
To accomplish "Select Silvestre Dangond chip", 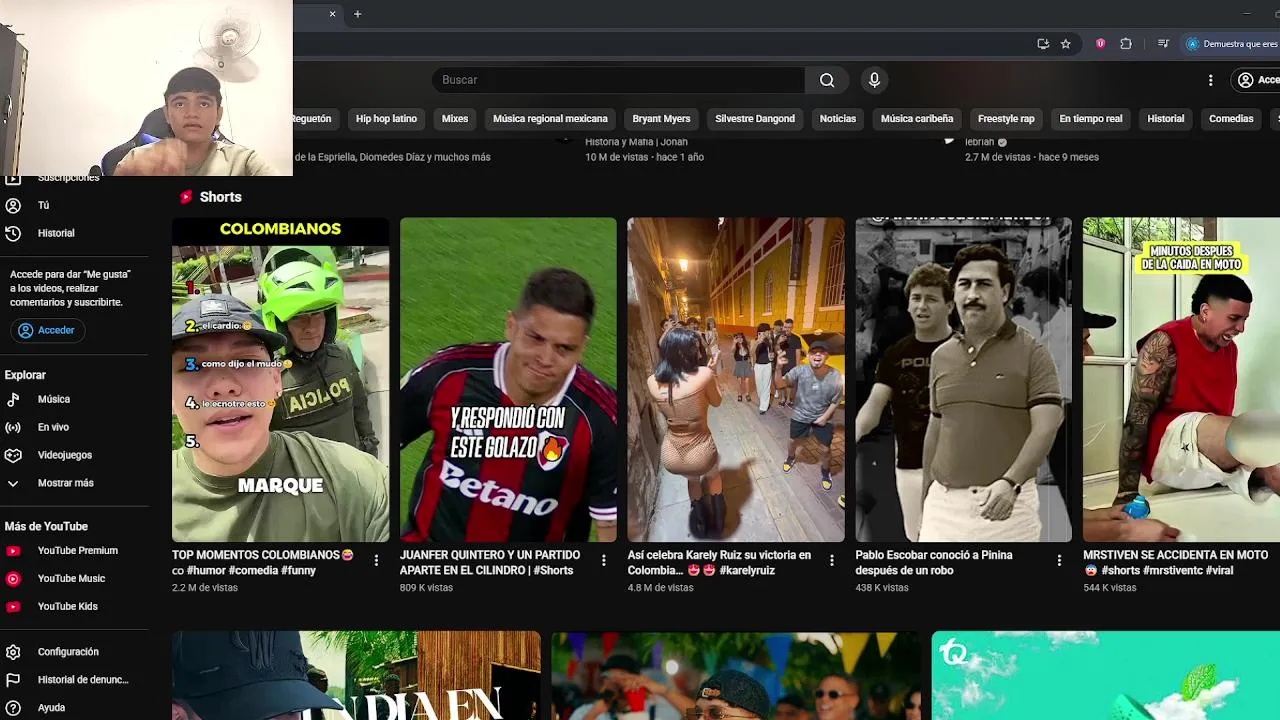I will point(755,118).
